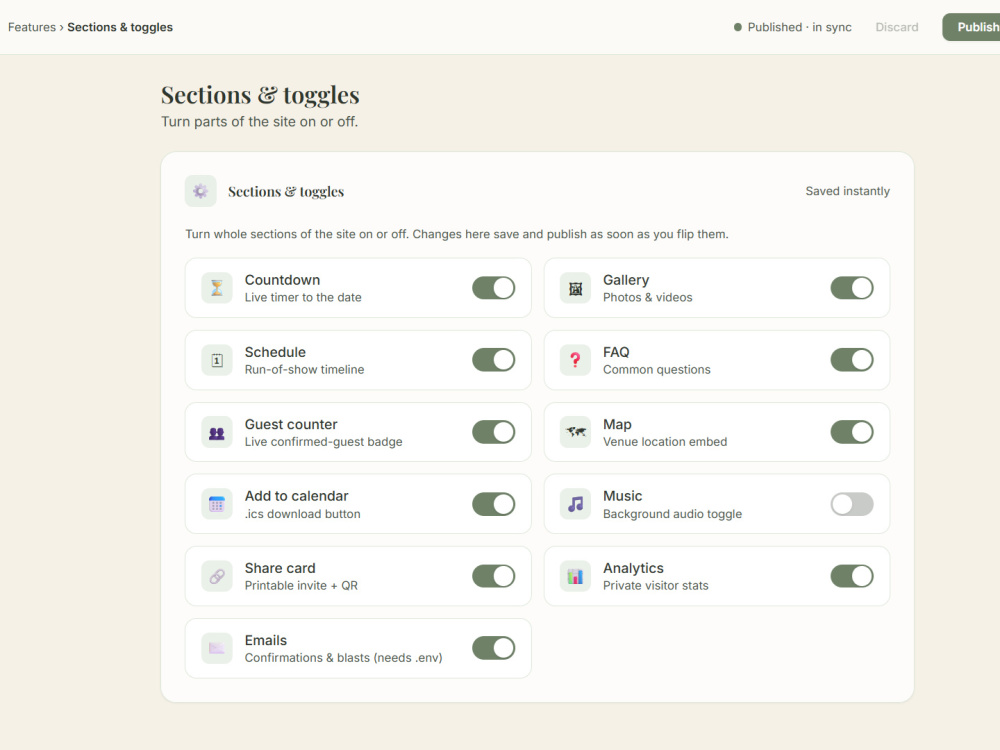The height and width of the screenshot is (750, 1000).
Task: Toggle the FAQ section switch
Action: click(x=852, y=360)
